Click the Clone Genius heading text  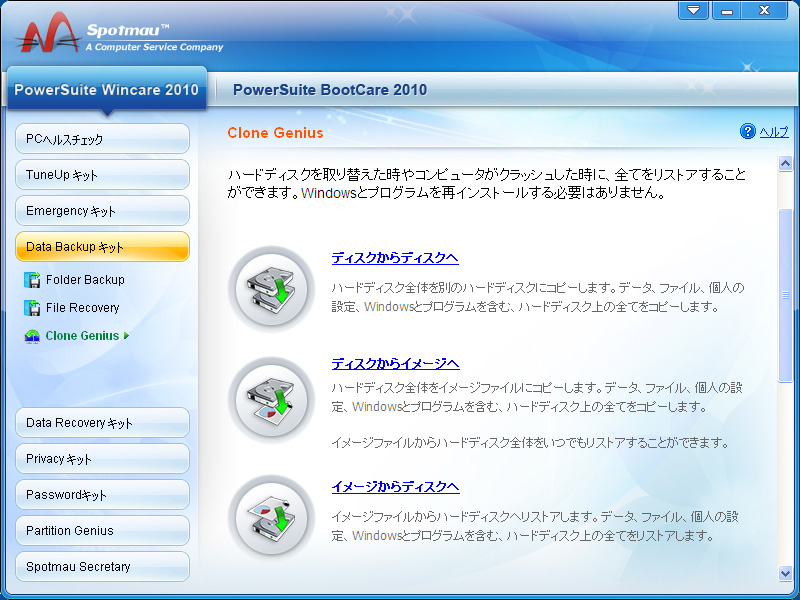point(276,133)
